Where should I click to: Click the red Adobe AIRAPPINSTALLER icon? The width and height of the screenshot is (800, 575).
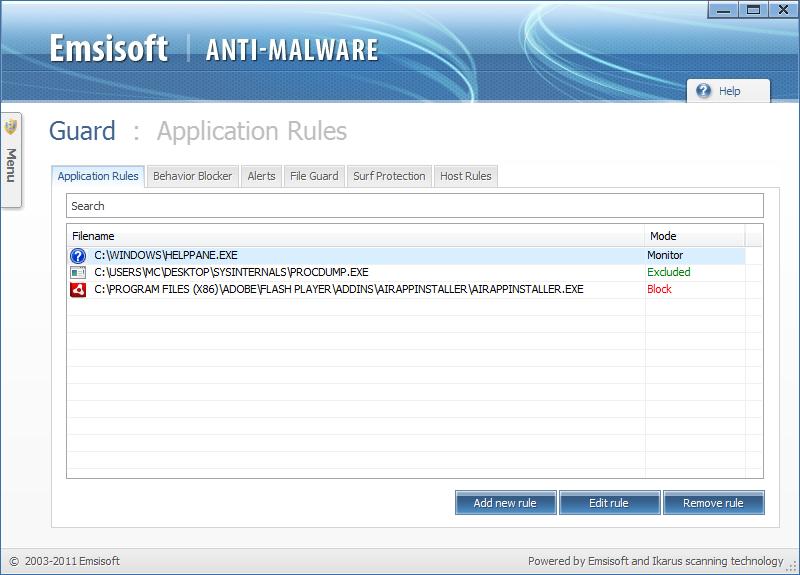[x=78, y=289]
